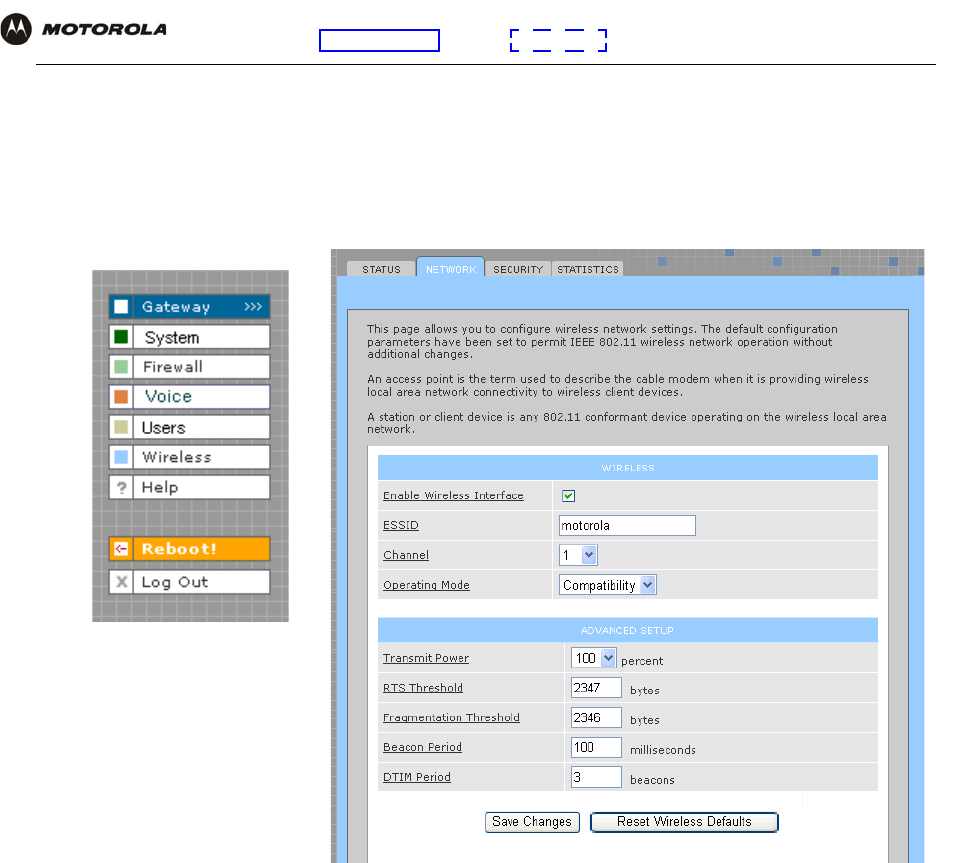The height and width of the screenshot is (863, 965).
Task: Switch to the SECURITY tab
Action: [x=518, y=269]
